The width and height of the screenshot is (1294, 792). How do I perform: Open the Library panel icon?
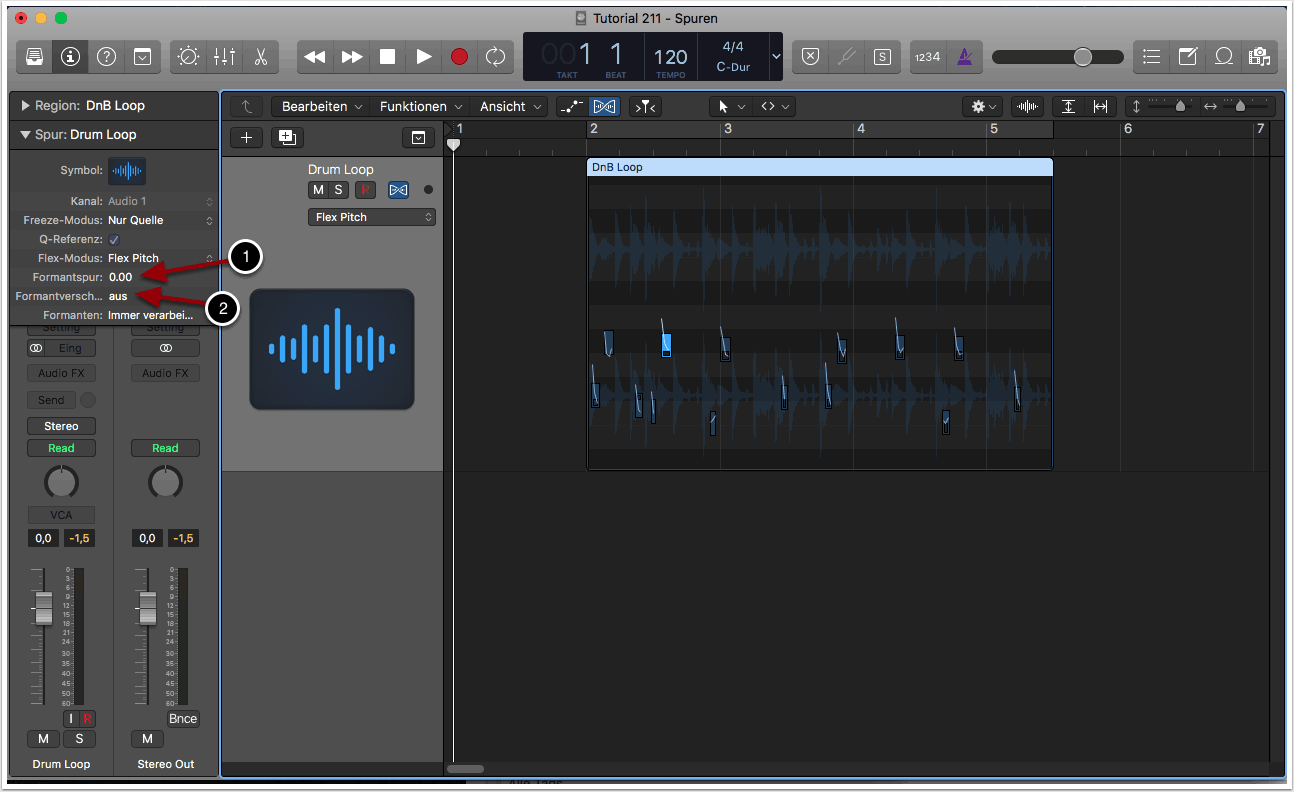tap(34, 57)
